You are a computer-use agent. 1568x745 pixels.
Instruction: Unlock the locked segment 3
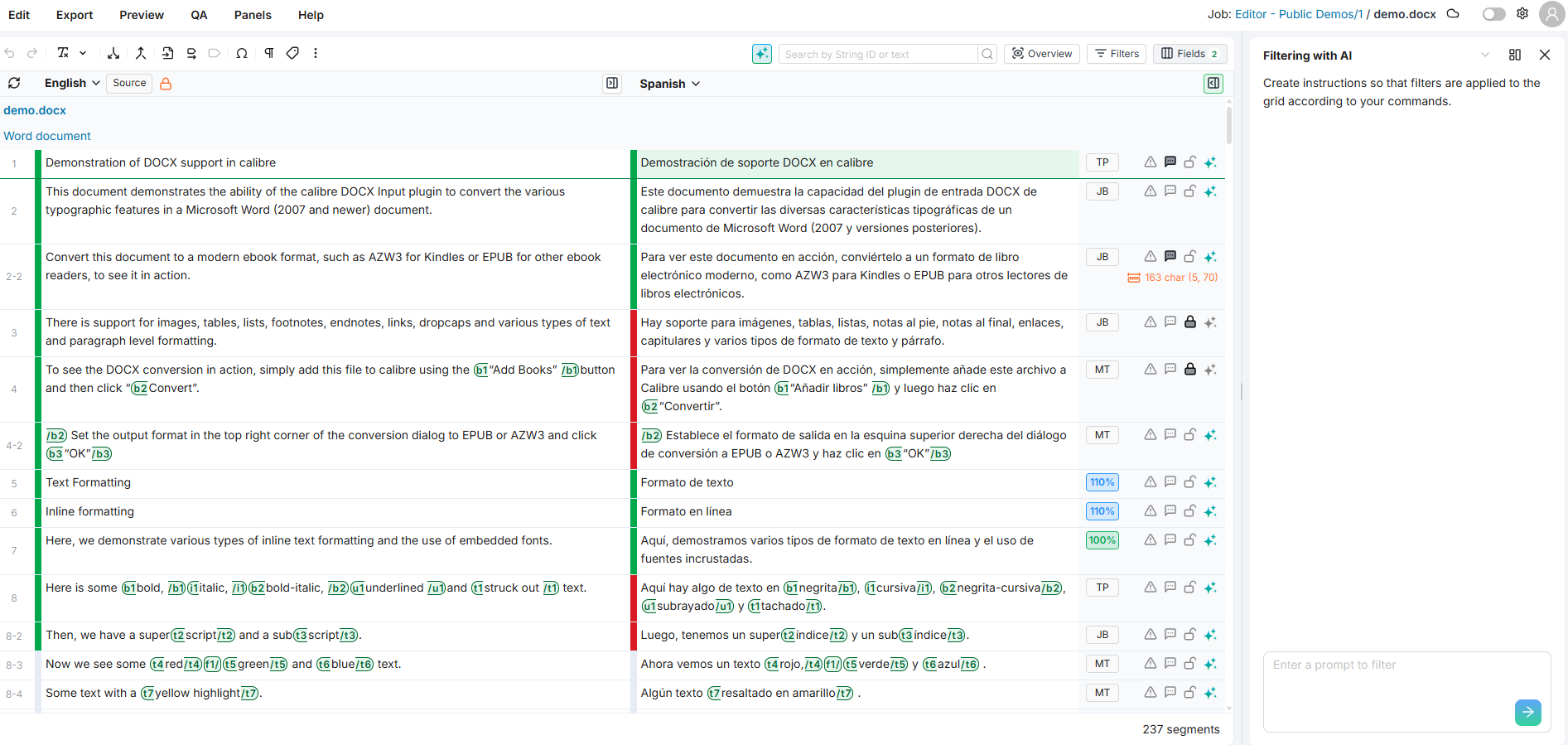click(x=1189, y=322)
